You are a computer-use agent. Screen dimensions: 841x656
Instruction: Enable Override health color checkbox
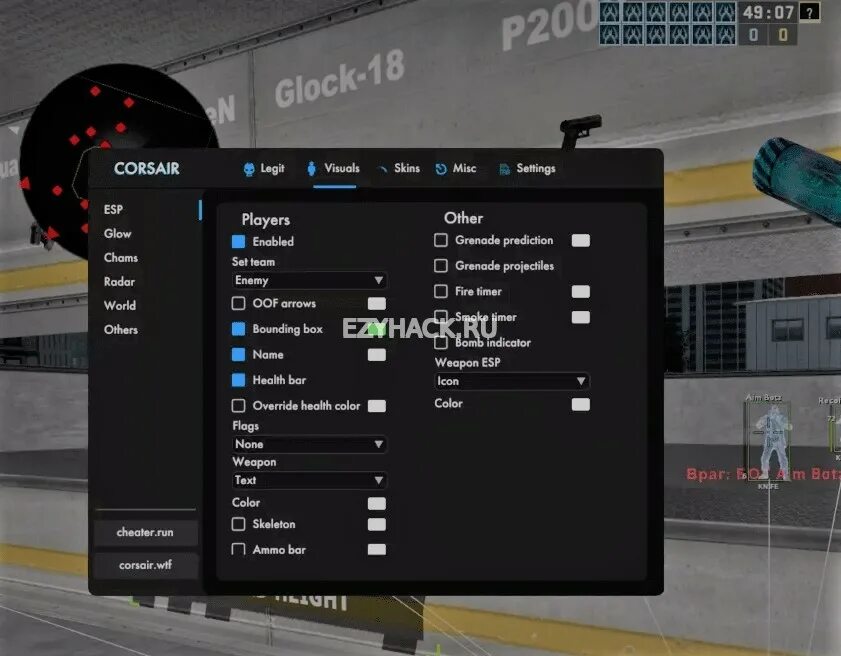point(239,406)
